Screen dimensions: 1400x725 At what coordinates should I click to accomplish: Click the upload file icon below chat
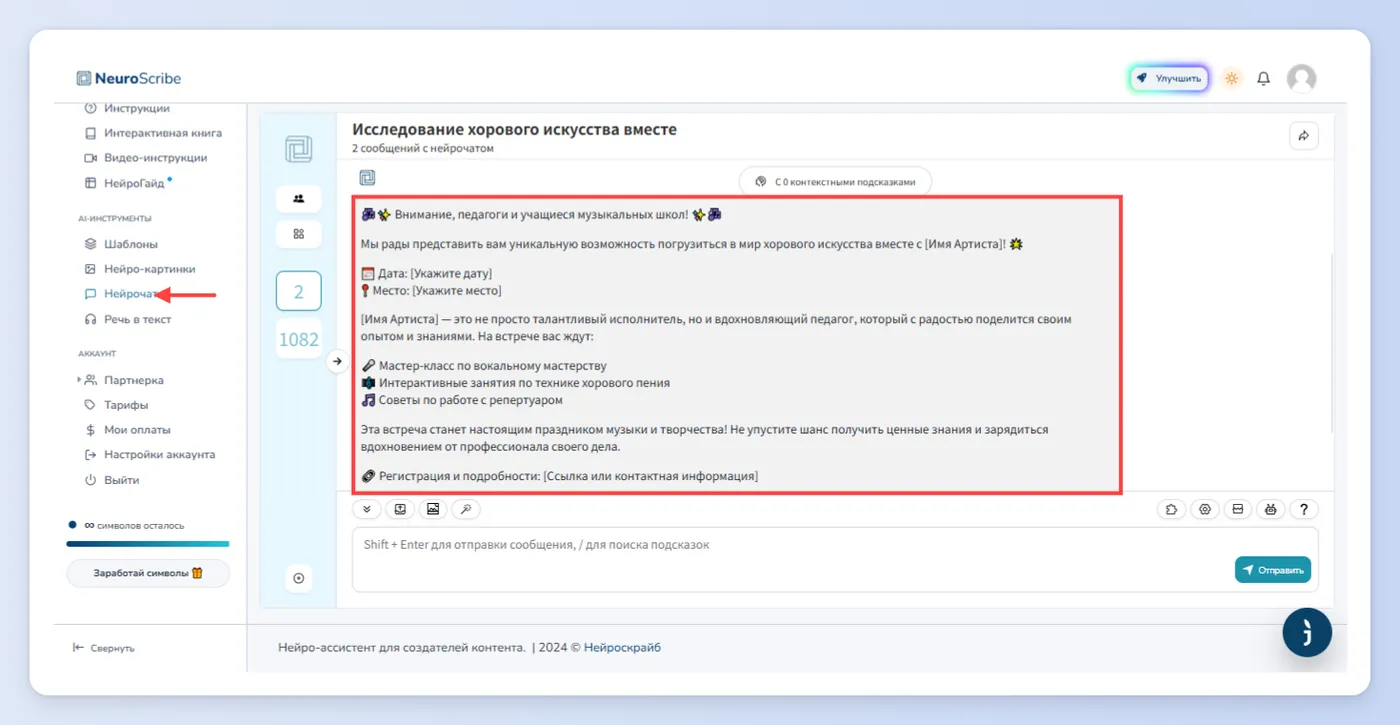click(x=400, y=509)
